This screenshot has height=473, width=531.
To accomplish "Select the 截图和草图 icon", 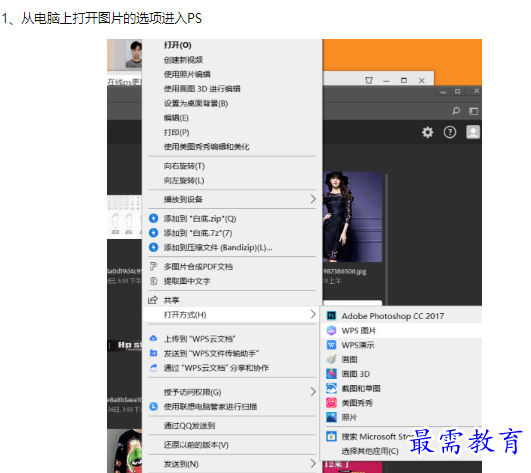I will click(331, 388).
